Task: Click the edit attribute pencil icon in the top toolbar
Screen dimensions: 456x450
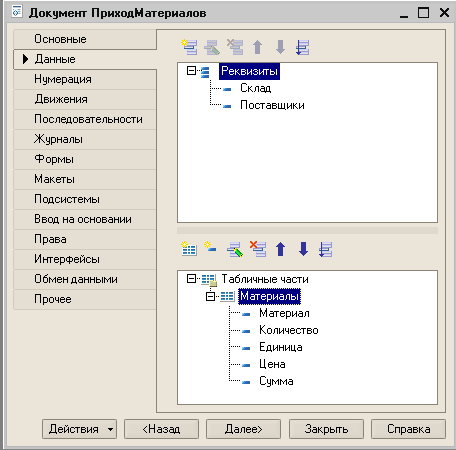Action: tap(212, 47)
